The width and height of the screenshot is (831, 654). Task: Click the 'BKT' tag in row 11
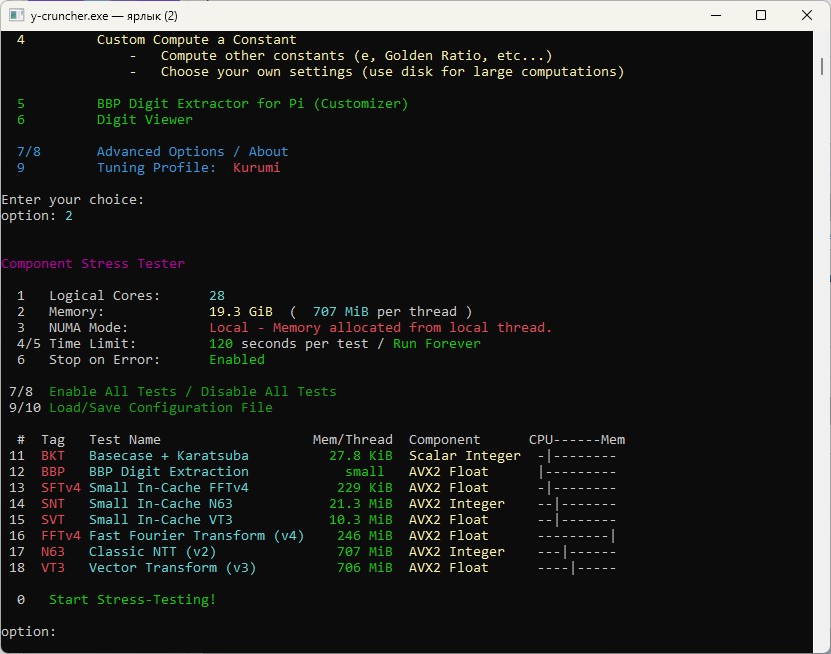pos(53,456)
